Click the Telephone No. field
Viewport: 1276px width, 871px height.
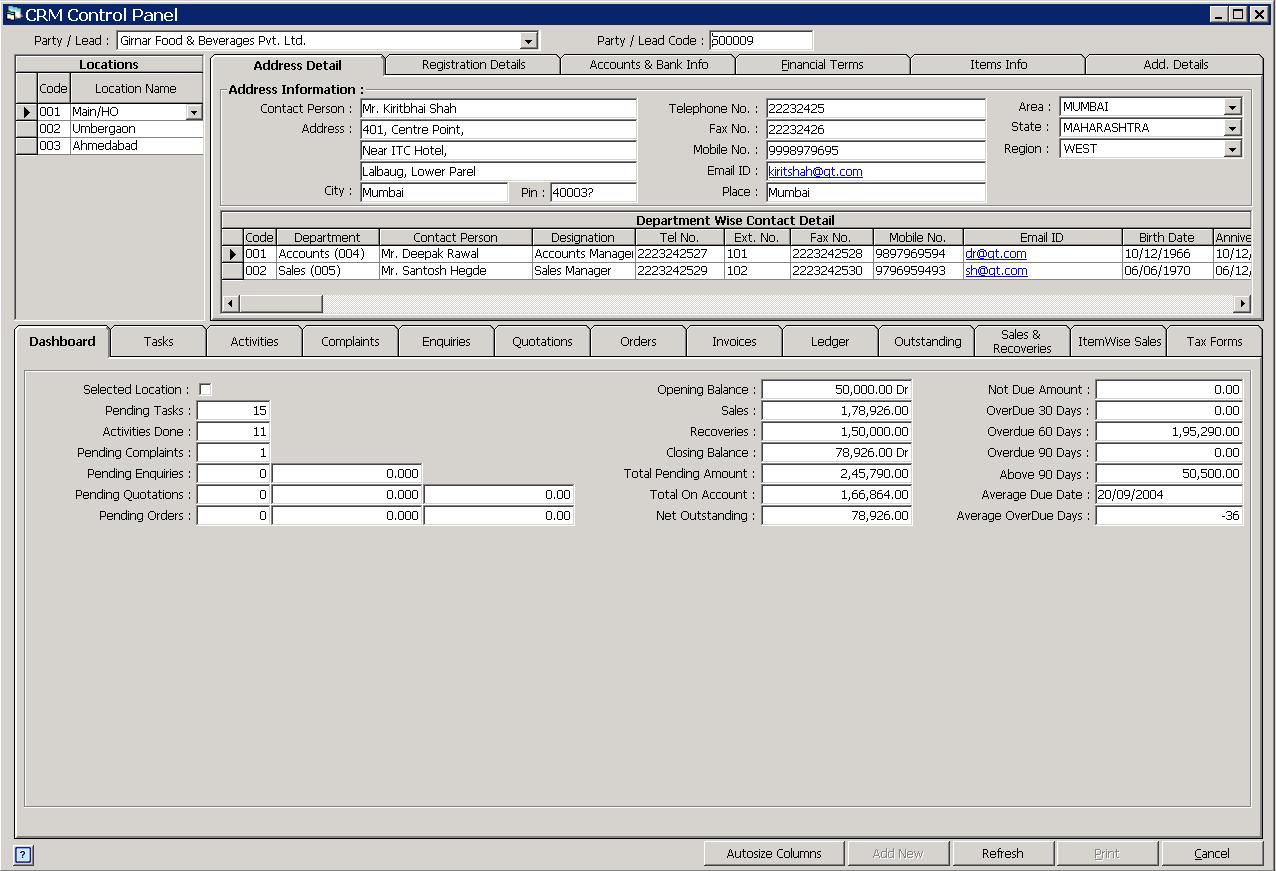tap(876, 109)
